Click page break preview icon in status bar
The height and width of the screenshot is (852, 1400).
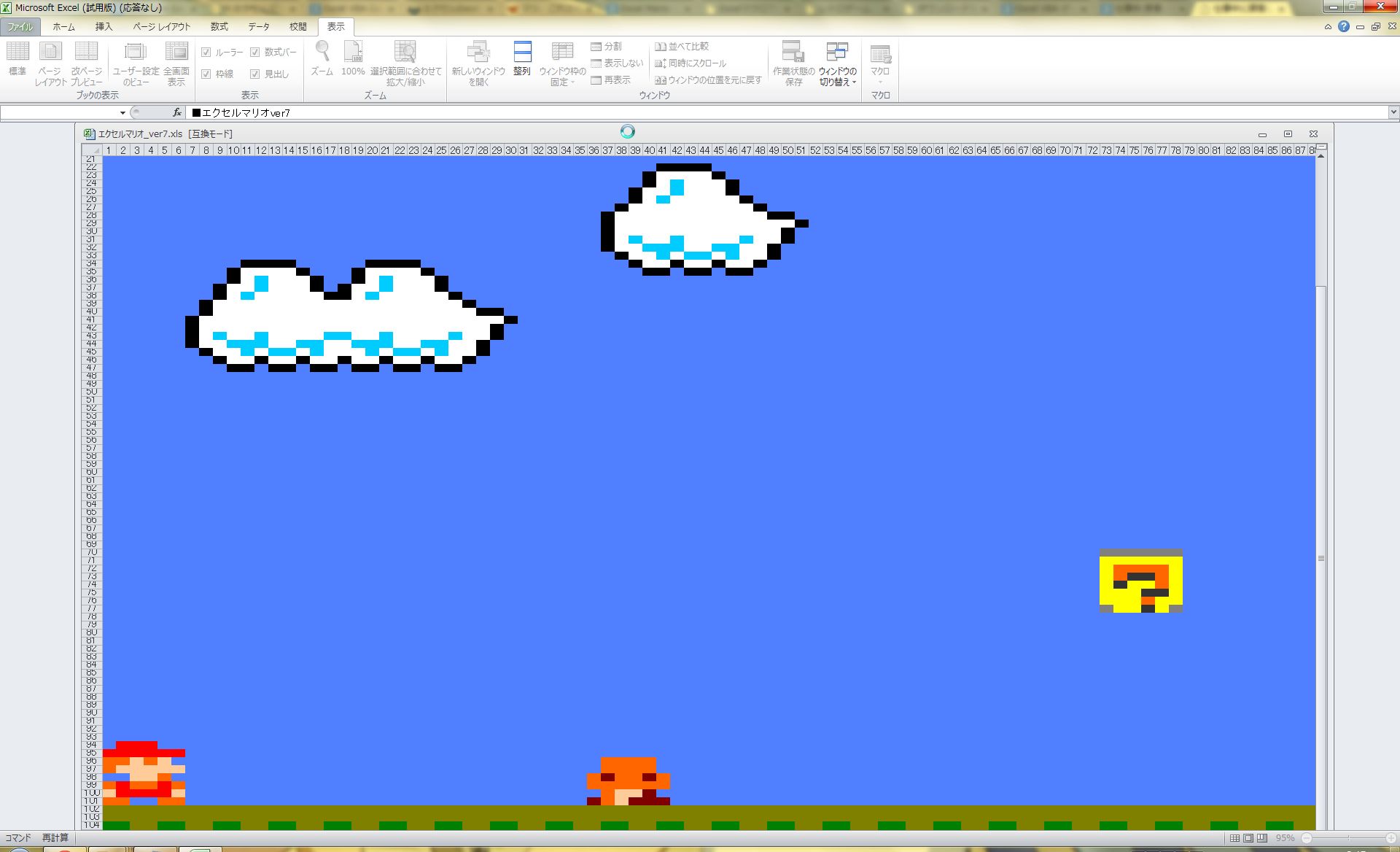[1262, 838]
